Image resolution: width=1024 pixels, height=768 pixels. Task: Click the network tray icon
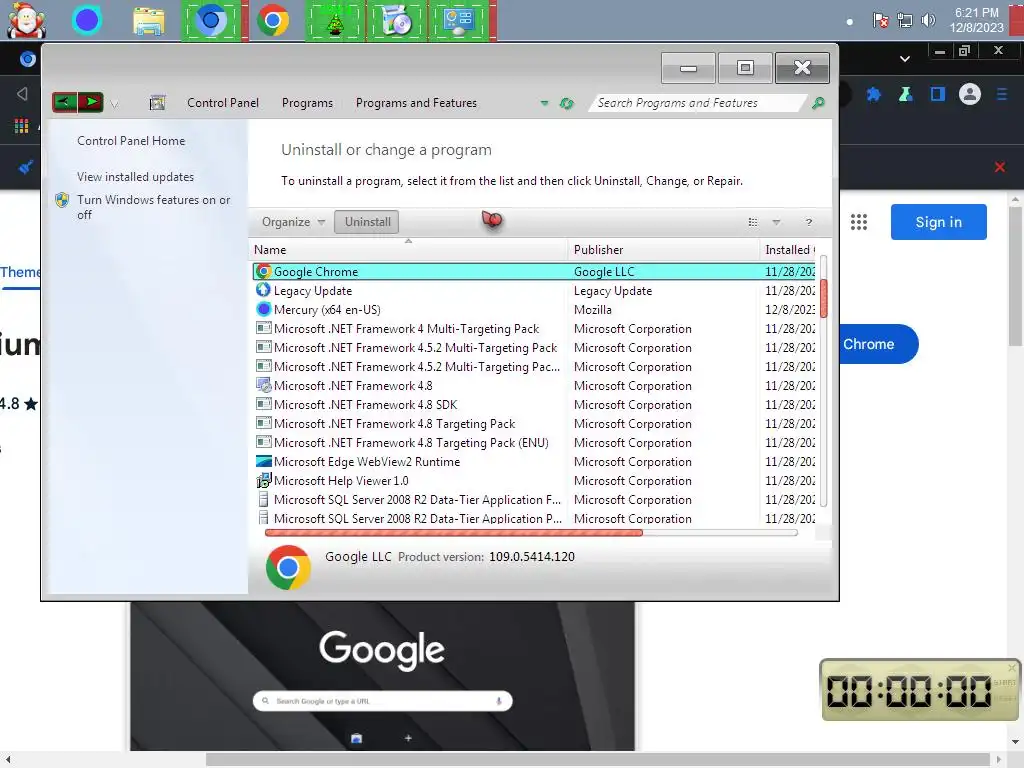[904, 20]
